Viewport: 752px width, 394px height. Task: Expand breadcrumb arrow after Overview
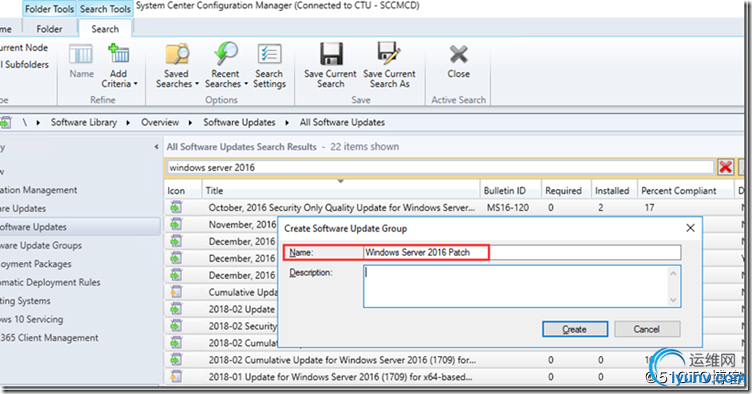190,123
